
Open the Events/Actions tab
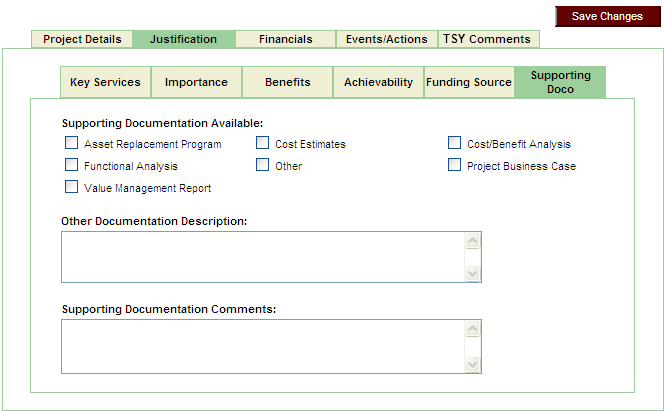point(386,39)
